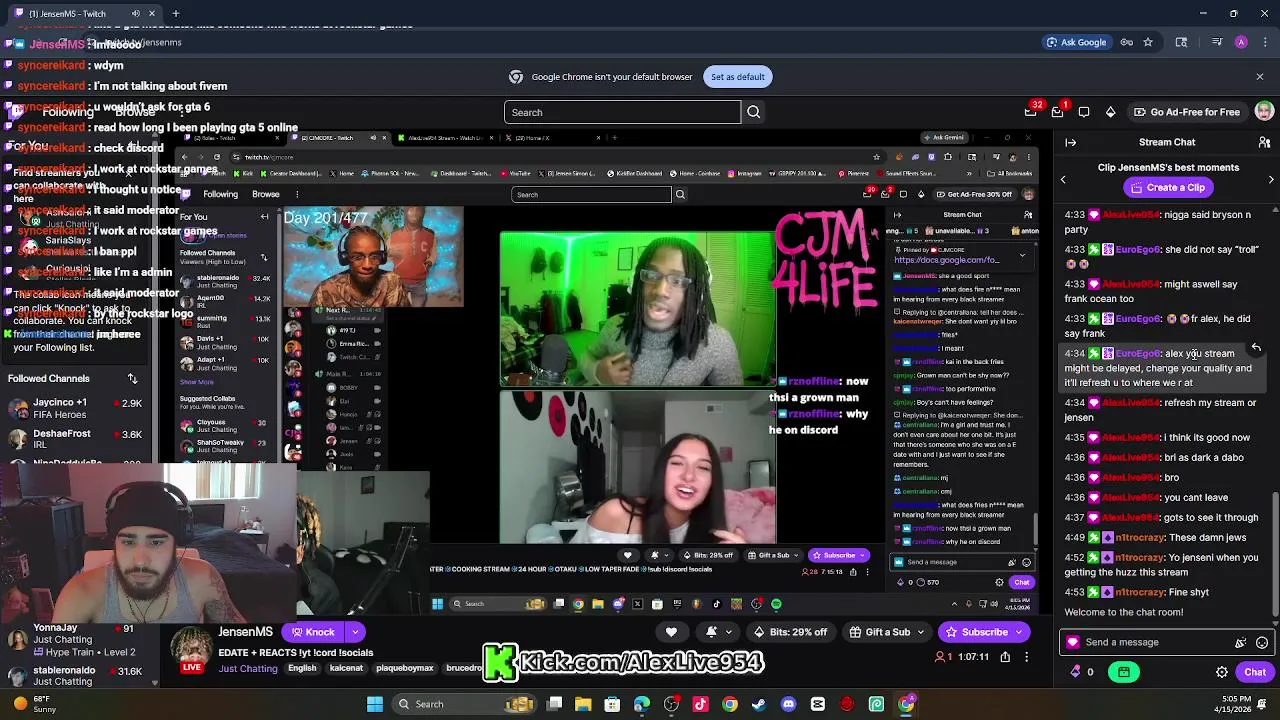Screen dimensions: 1280x720
Task: Open stableronaldo channel in sidebar
Action: point(78,676)
